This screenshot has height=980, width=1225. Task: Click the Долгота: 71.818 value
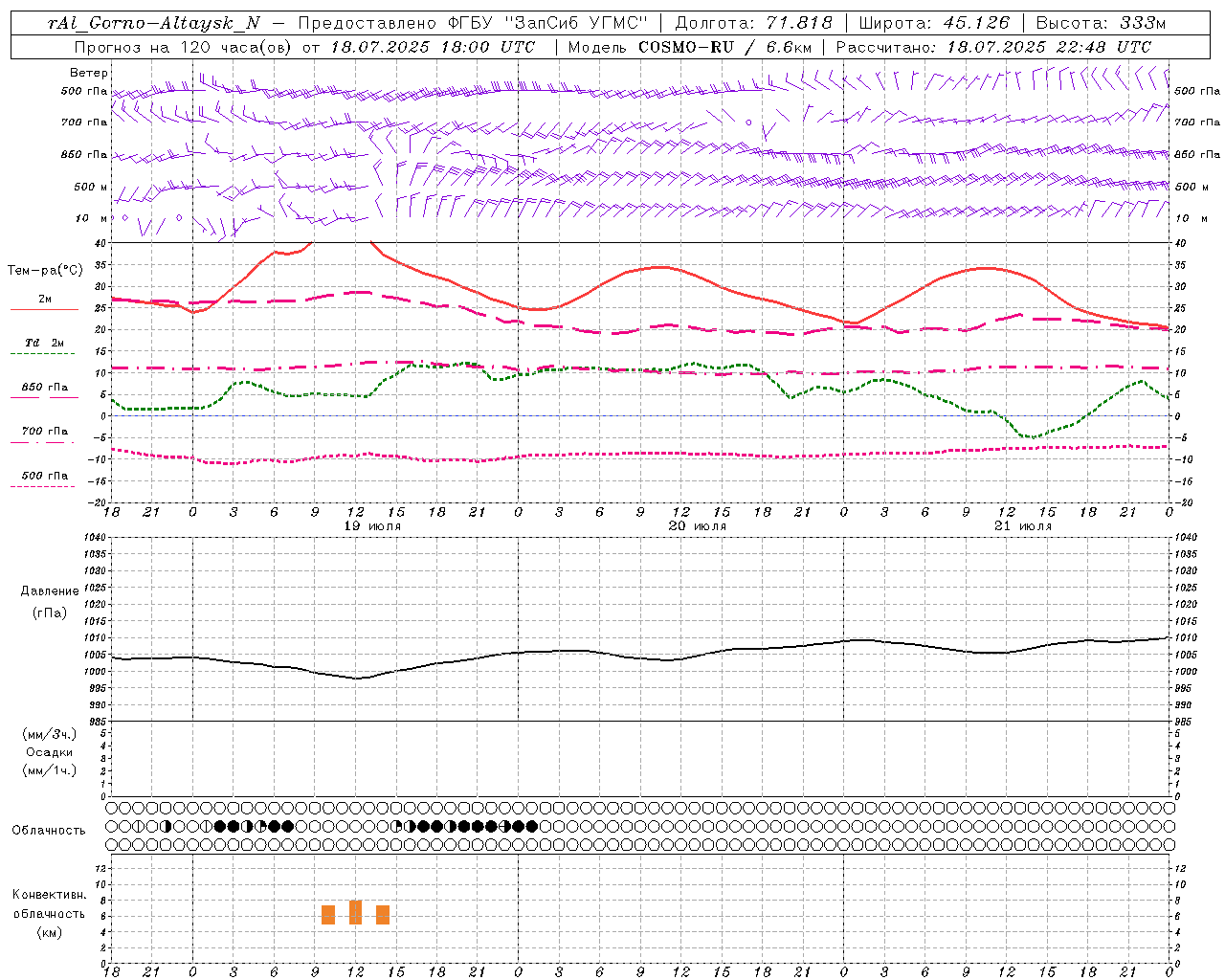point(754,23)
